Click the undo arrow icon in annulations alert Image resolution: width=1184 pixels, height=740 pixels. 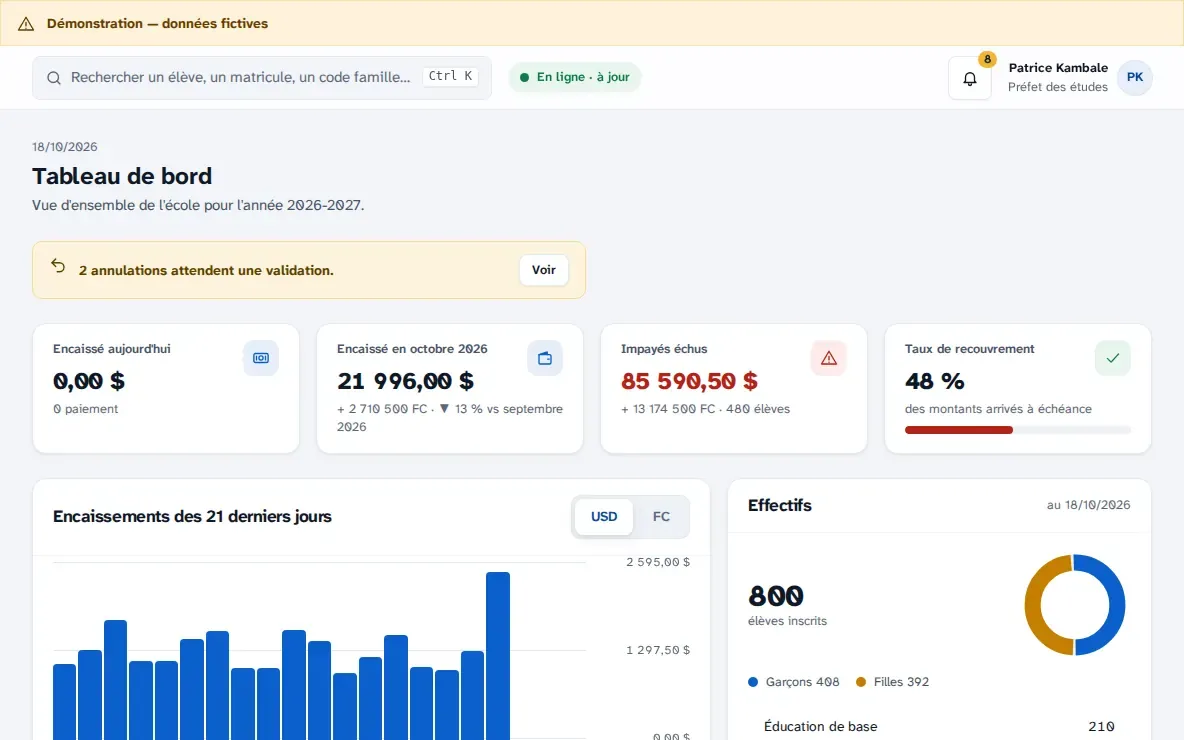coord(58,266)
